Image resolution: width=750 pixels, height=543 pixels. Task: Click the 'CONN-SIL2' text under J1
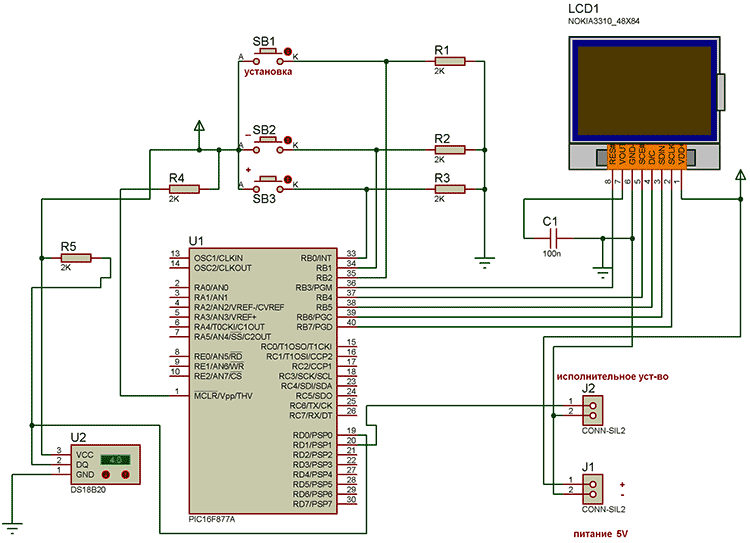point(603,510)
